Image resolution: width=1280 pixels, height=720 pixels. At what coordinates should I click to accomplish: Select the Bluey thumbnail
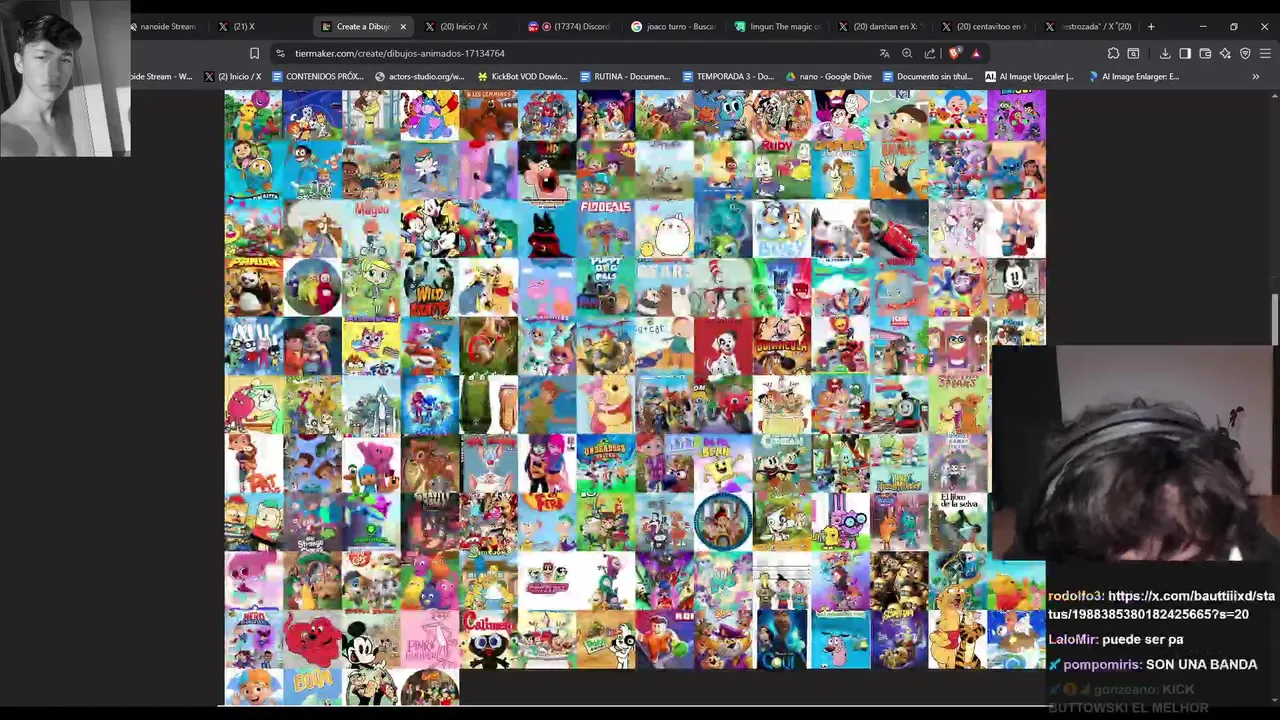click(x=782, y=230)
